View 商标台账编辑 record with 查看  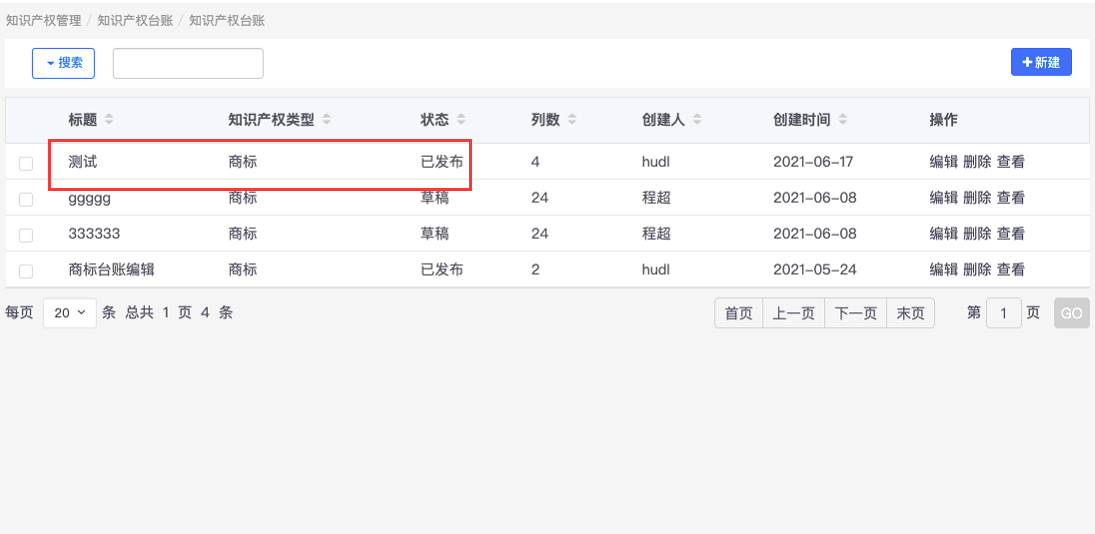[x=1011, y=270]
